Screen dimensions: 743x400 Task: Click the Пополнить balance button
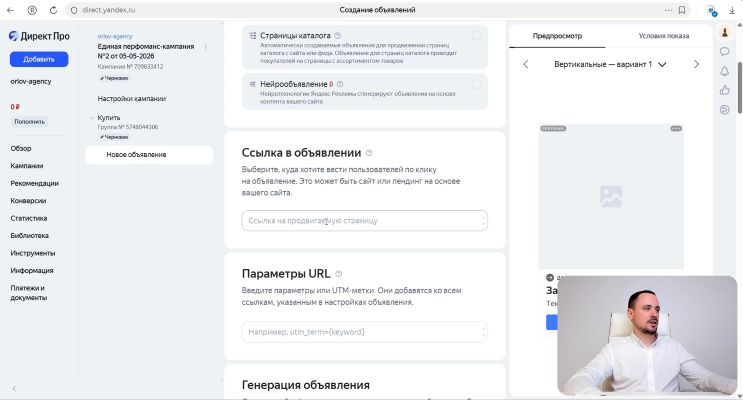(29, 122)
